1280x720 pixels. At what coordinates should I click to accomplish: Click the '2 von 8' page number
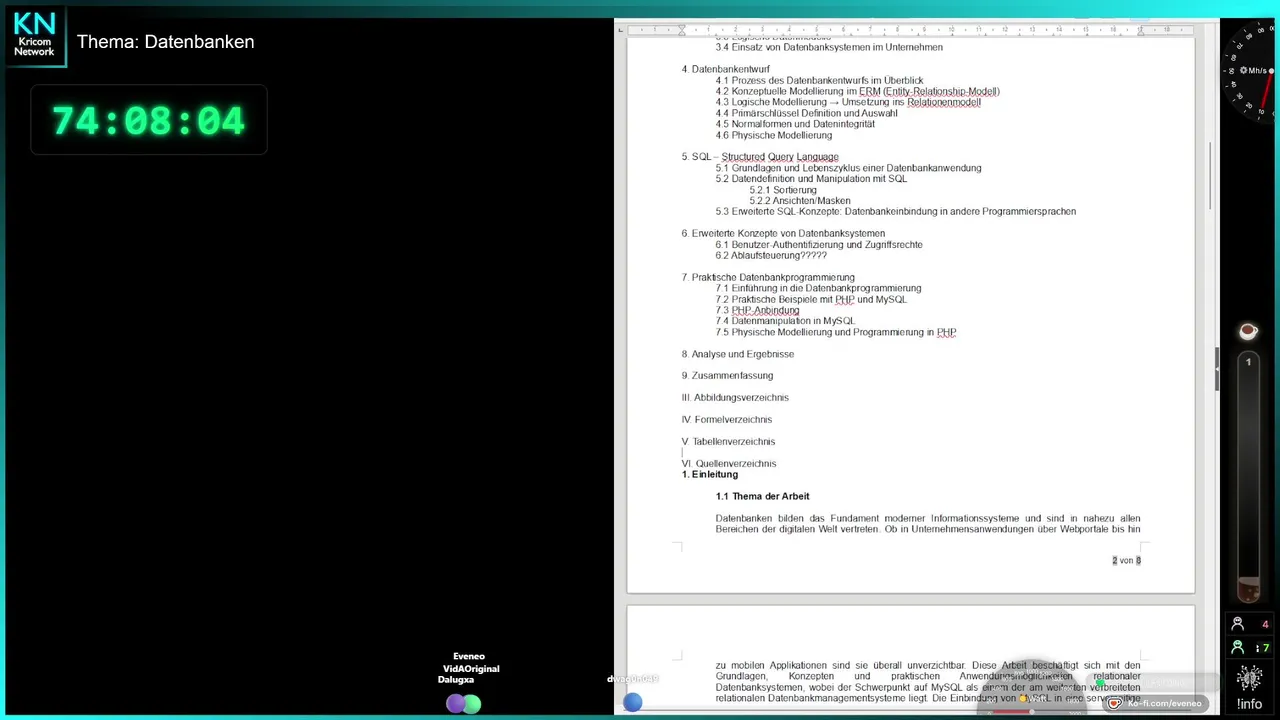(x=1126, y=560)
